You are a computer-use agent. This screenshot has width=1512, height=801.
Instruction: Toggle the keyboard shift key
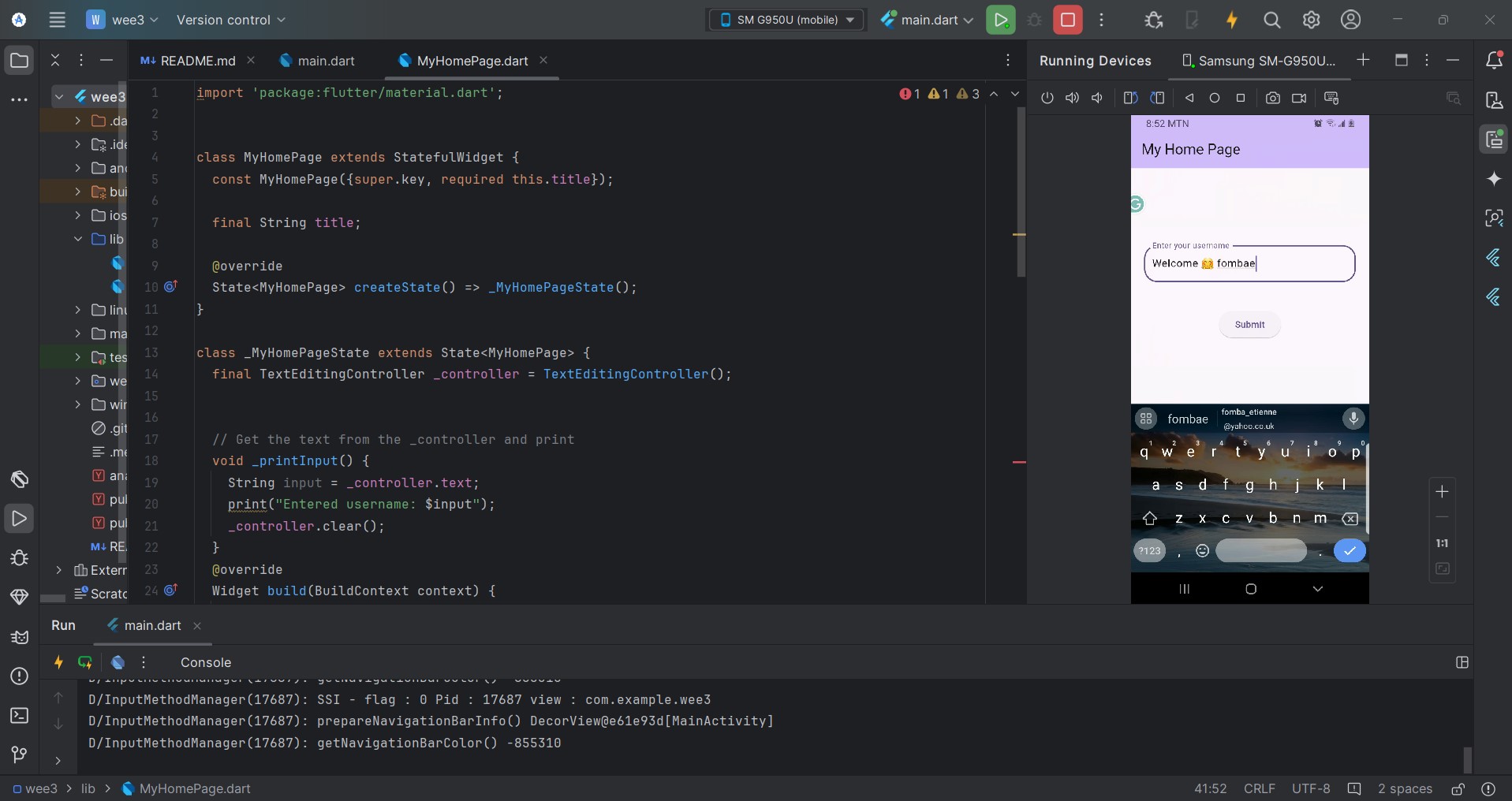tap(1149, 519)
